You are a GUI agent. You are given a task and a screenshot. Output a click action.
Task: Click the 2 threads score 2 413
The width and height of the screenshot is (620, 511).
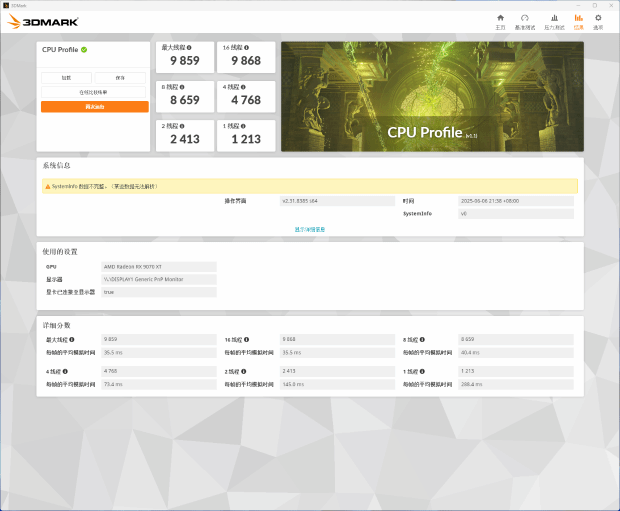[185, 139]
